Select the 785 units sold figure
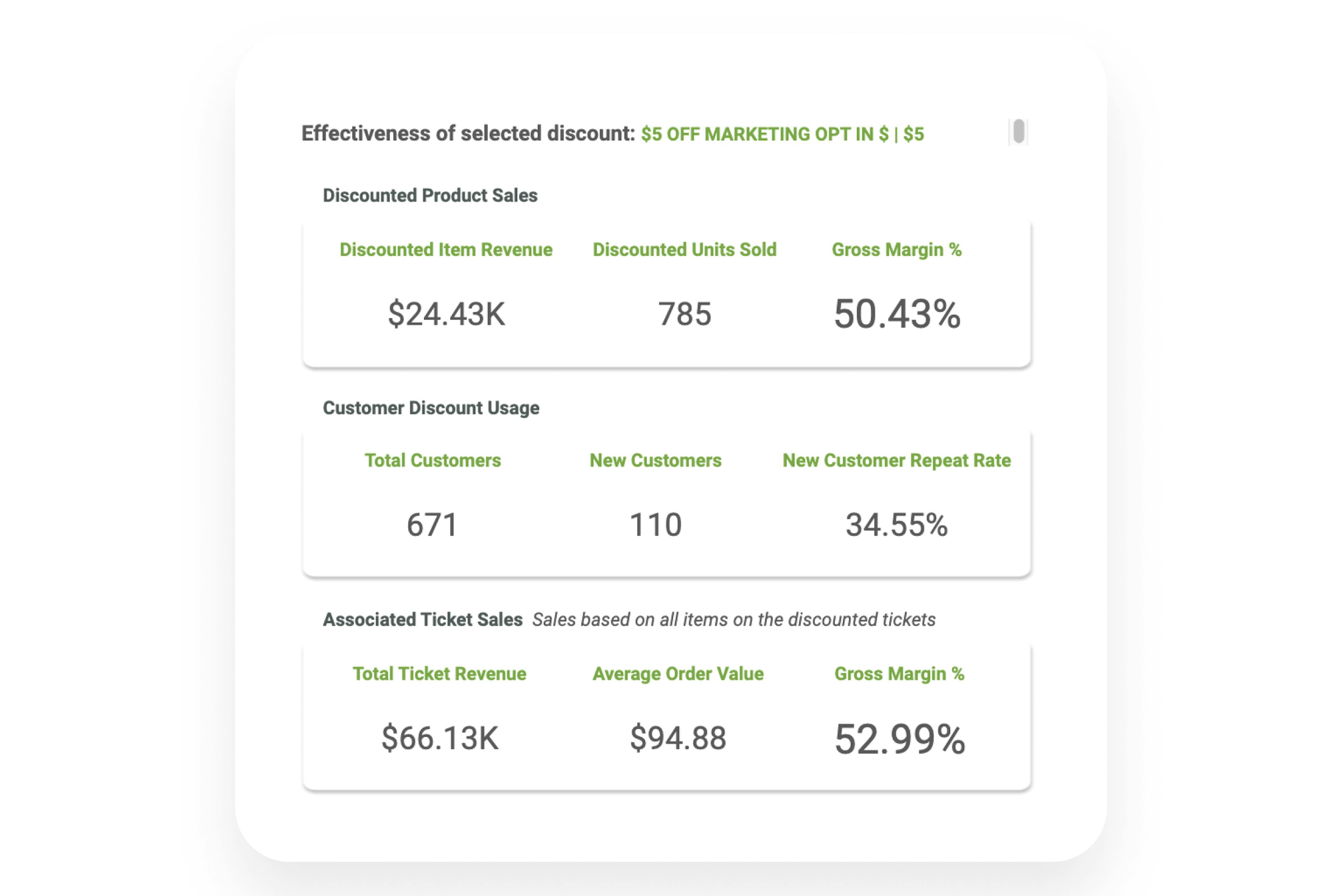 pos(685,313)
